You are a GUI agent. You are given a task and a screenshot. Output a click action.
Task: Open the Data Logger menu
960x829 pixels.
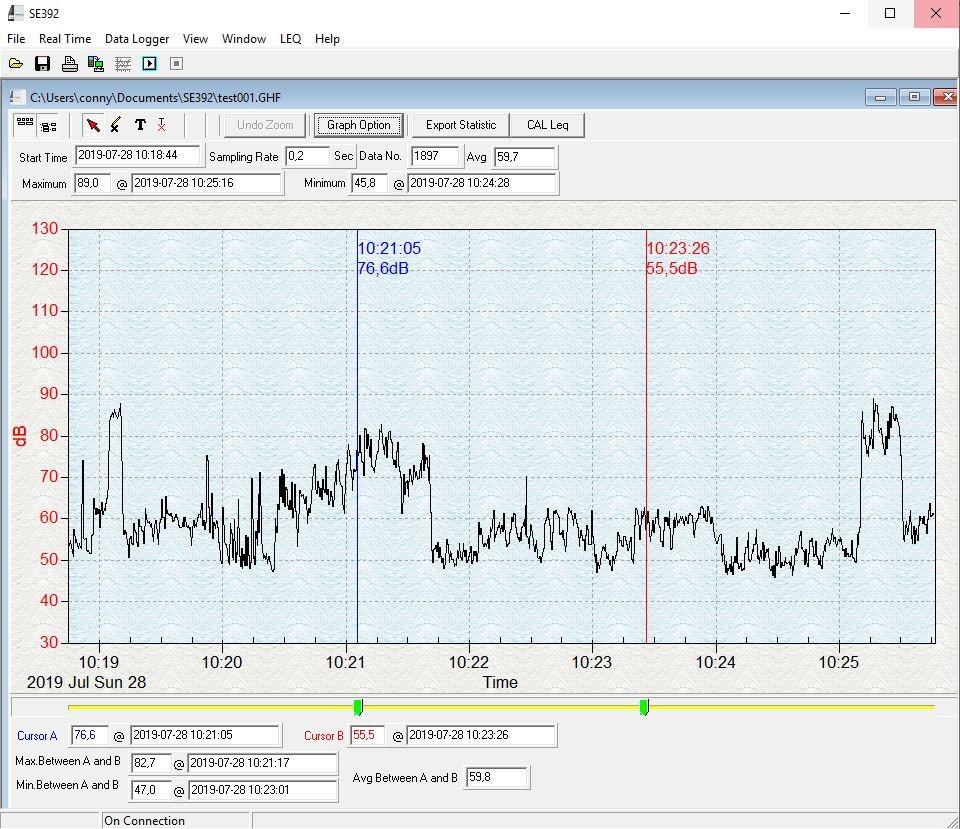pyautogui.click(x=137, y=39)
